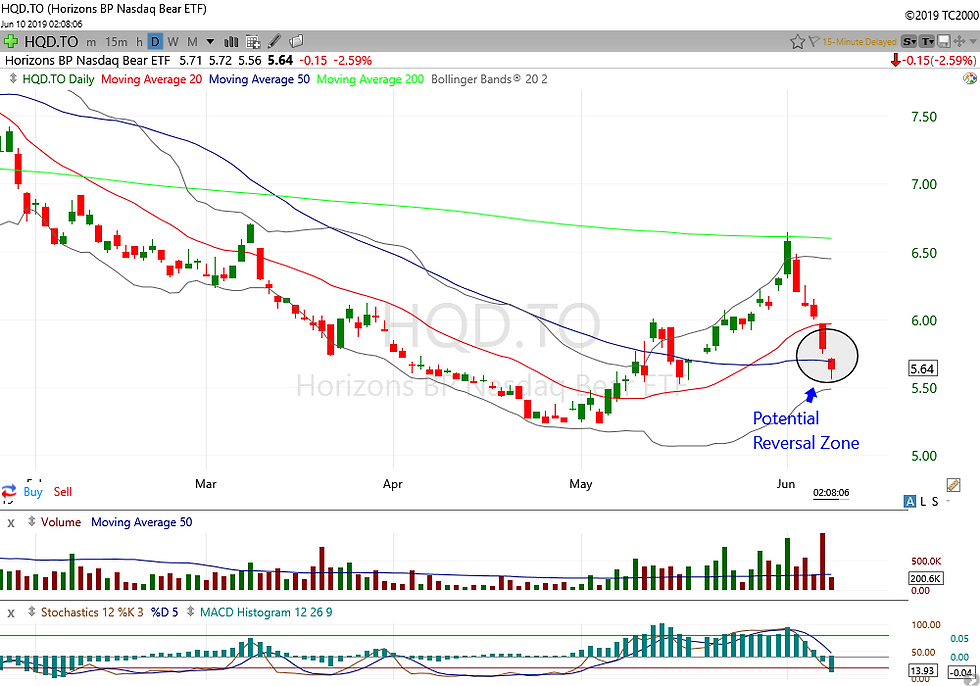Click the Buy link
Viewport: 980px width, 686px height.
[32, 492]
